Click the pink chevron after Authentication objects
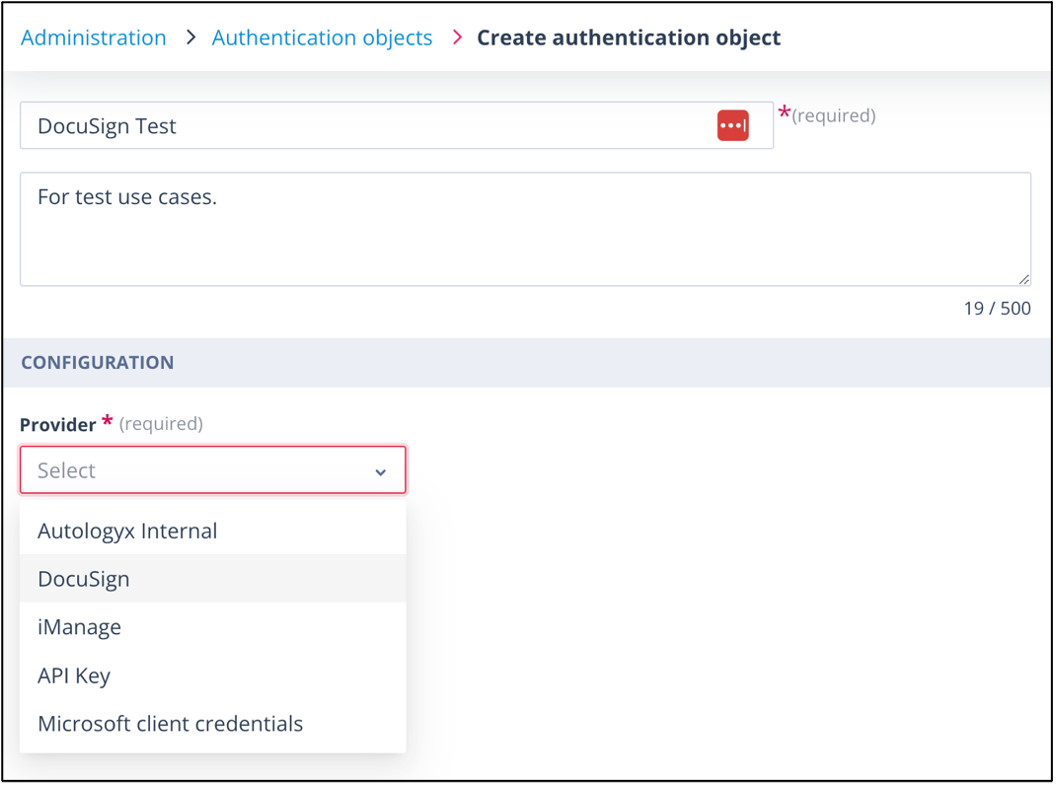Screen dimensions: 1057x785 457,38
